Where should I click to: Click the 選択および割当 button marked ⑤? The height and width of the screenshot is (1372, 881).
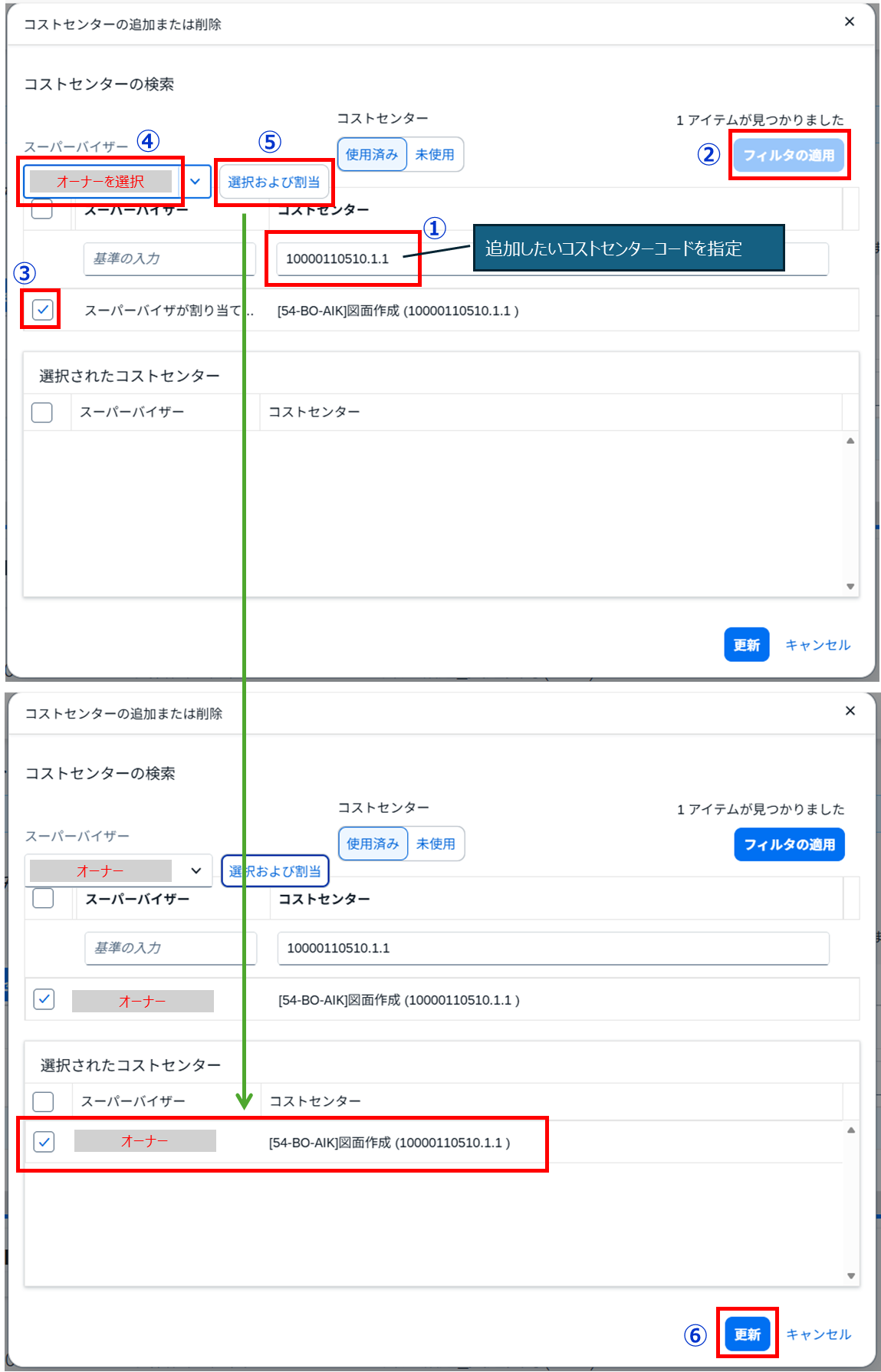(274, 183)
